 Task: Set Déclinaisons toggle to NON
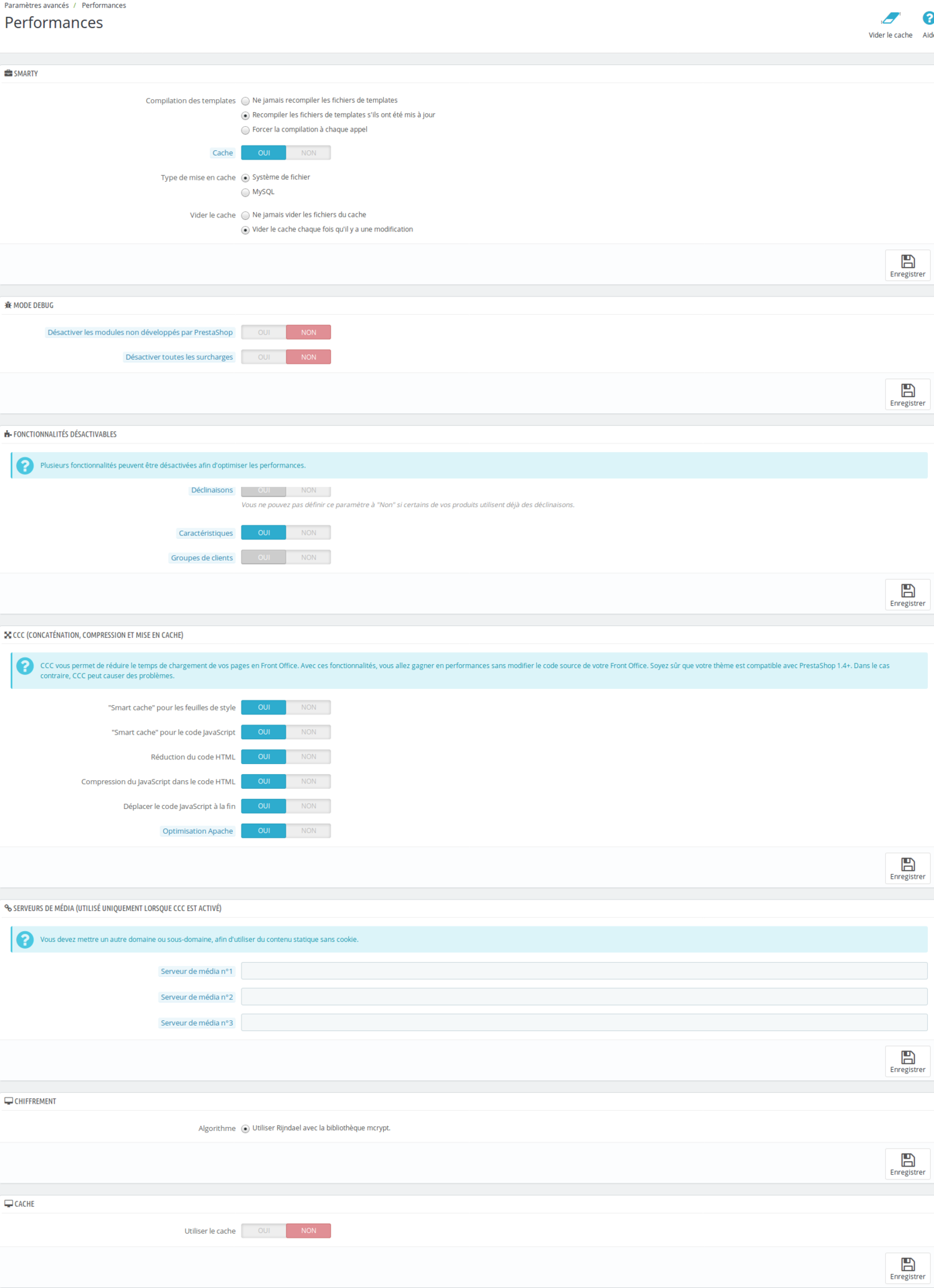coord(309,491)
